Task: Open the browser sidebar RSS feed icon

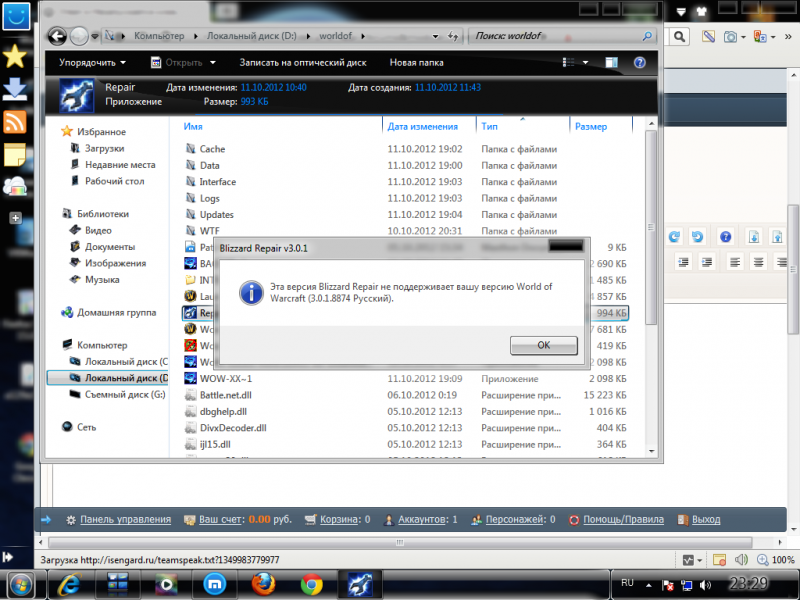Action: coord(15,122)
